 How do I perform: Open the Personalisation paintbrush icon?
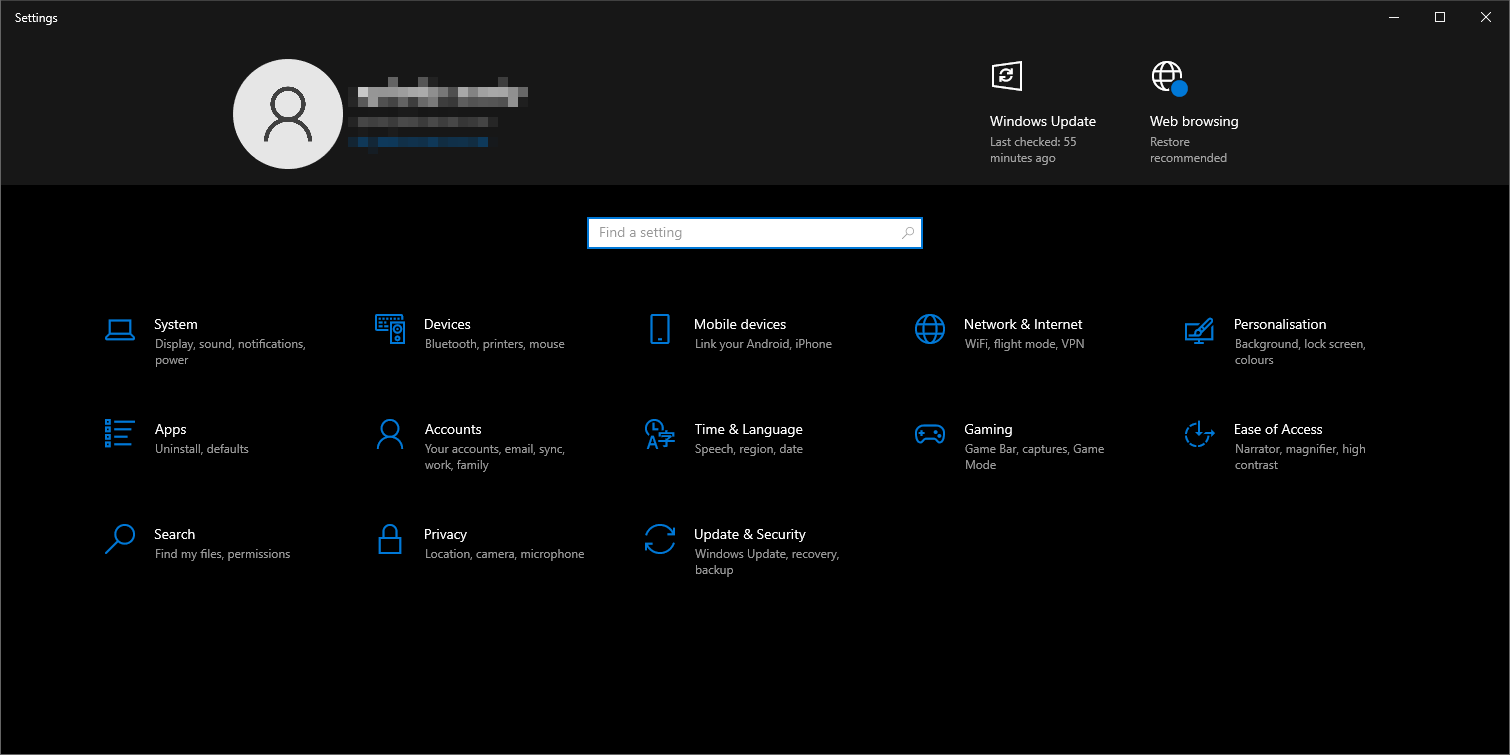click(1199, 330)
